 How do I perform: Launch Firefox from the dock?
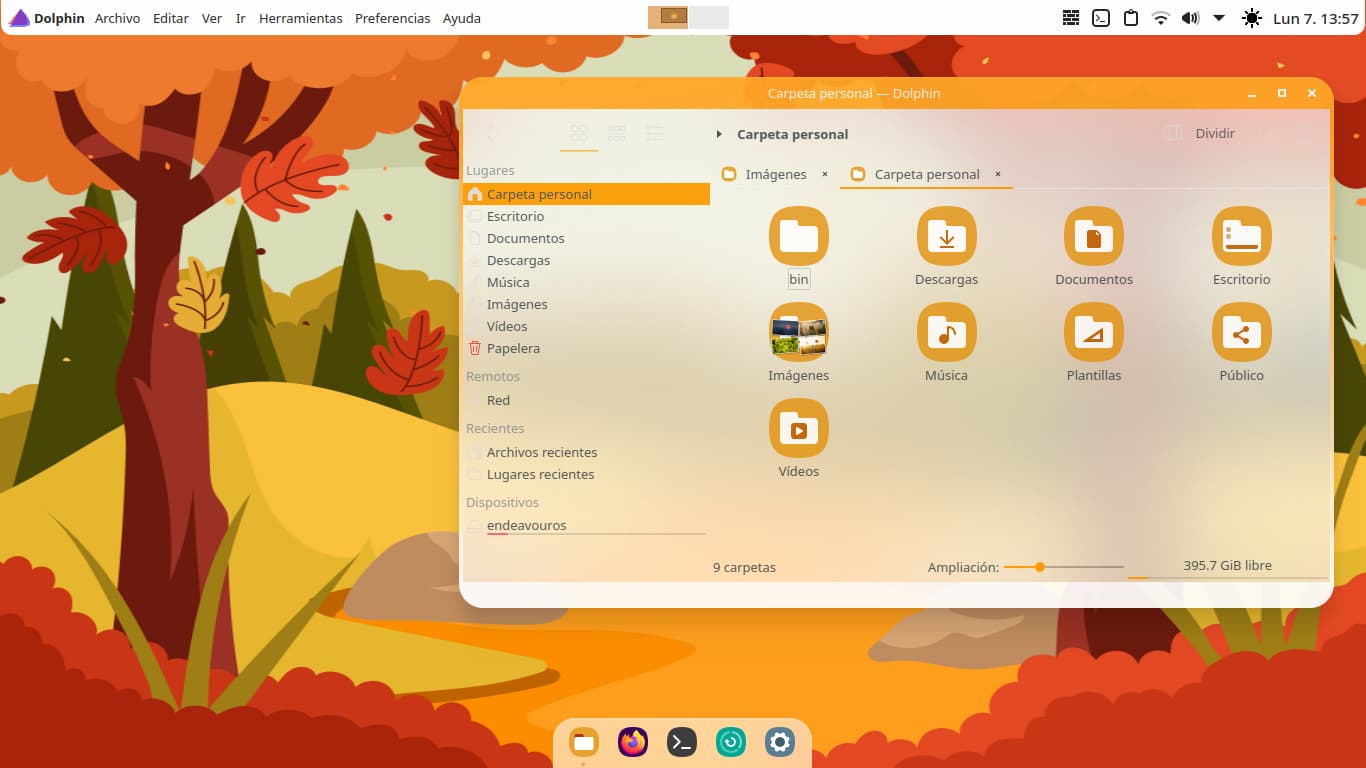pos(633,742)
